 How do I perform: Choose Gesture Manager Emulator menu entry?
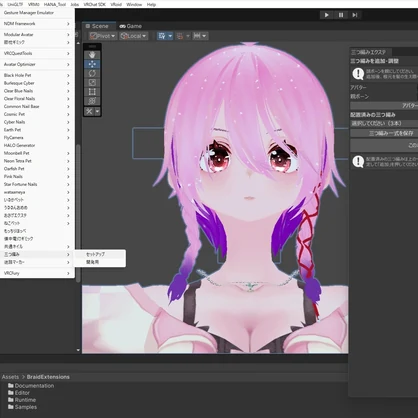pyautogui.click(x=37, y=13)
